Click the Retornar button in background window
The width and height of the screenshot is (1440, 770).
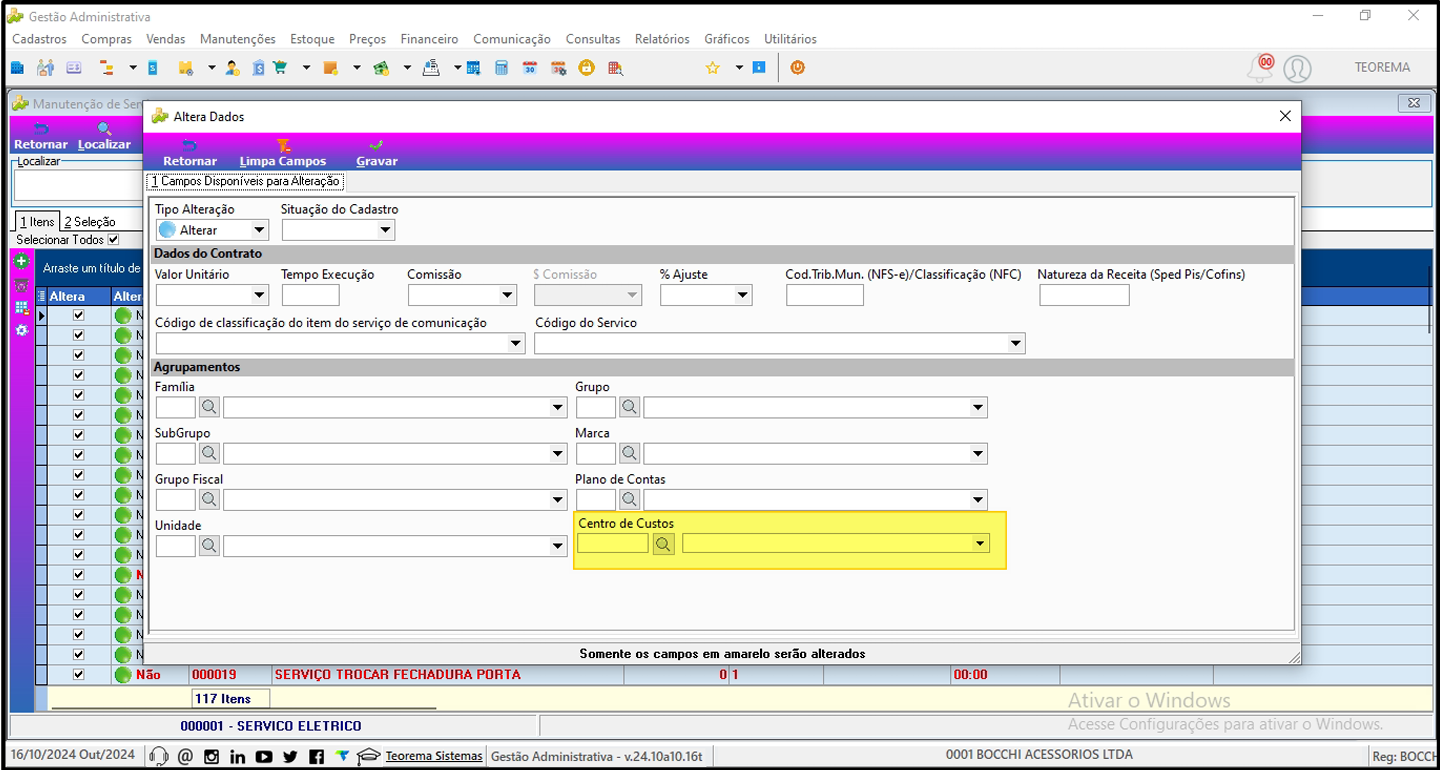point(41,136)
